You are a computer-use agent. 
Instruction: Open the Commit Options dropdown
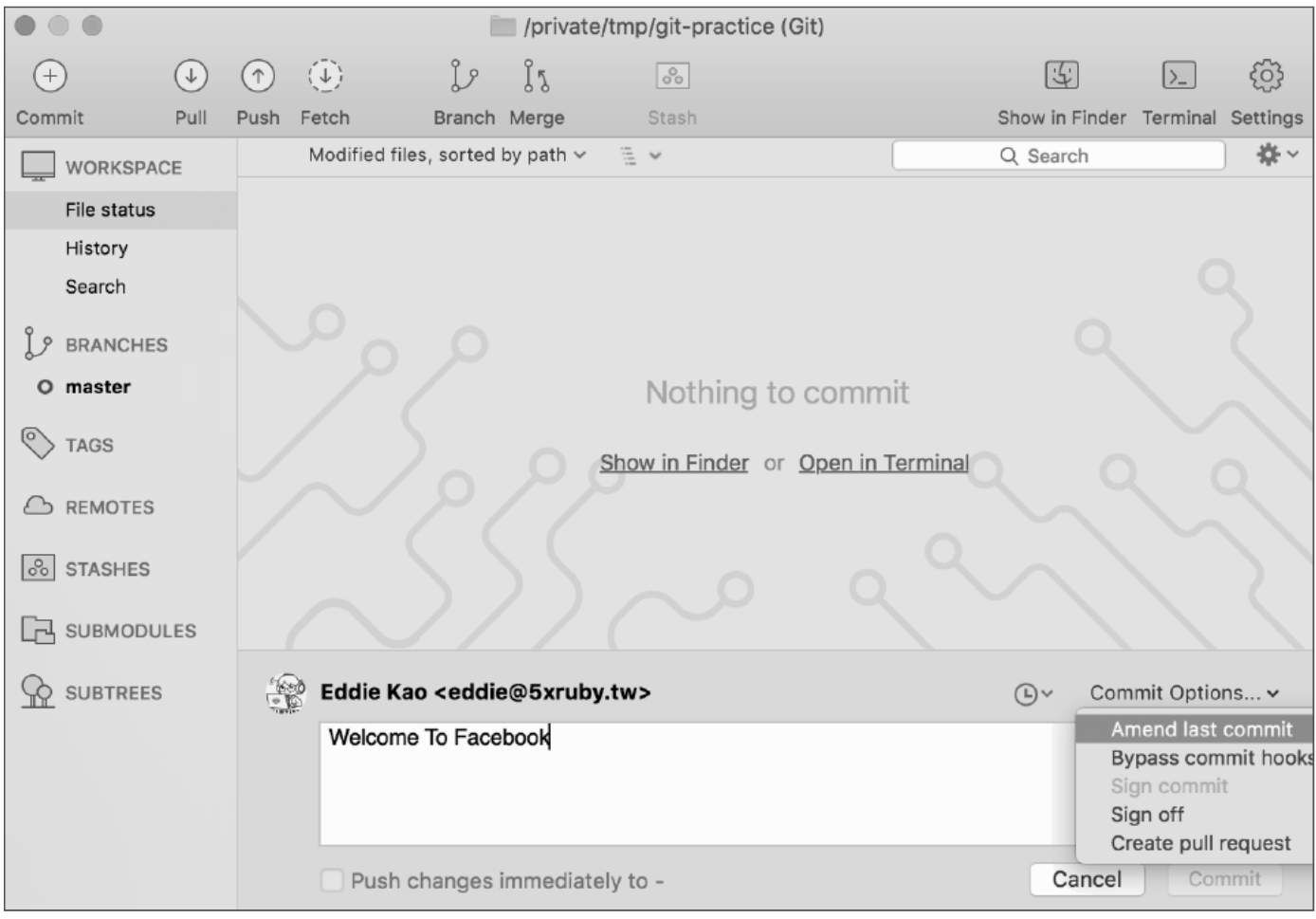(x=1183, y=693)
